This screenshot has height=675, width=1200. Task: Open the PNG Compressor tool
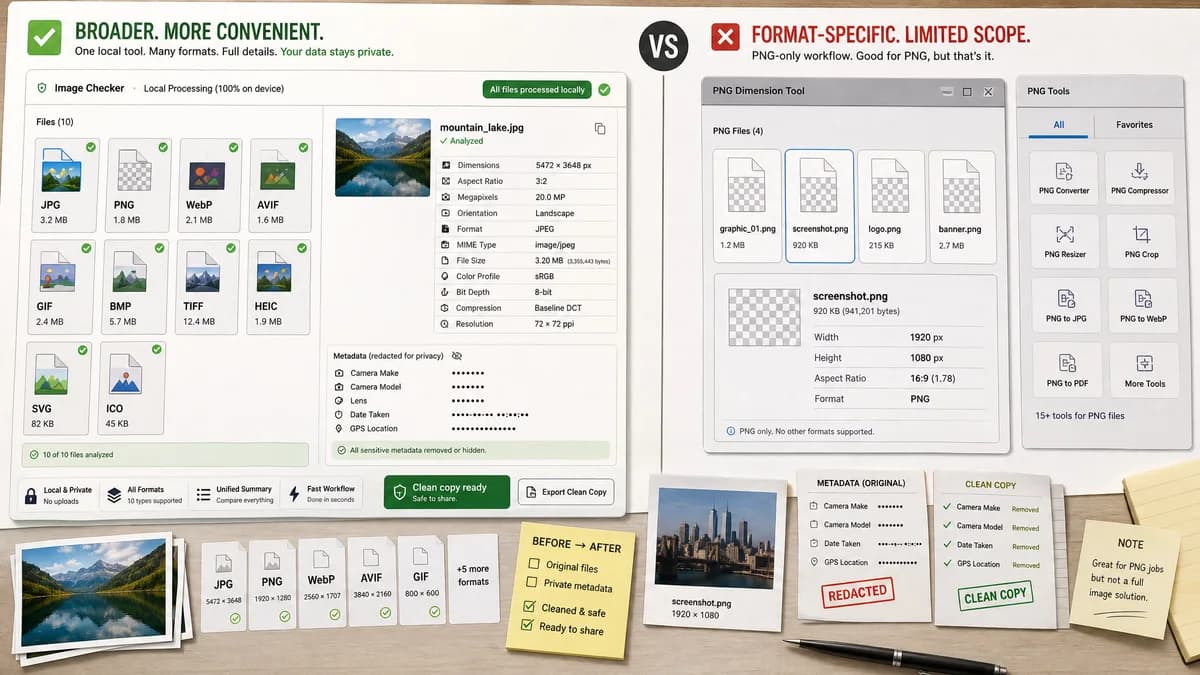tap(1140, 178)
